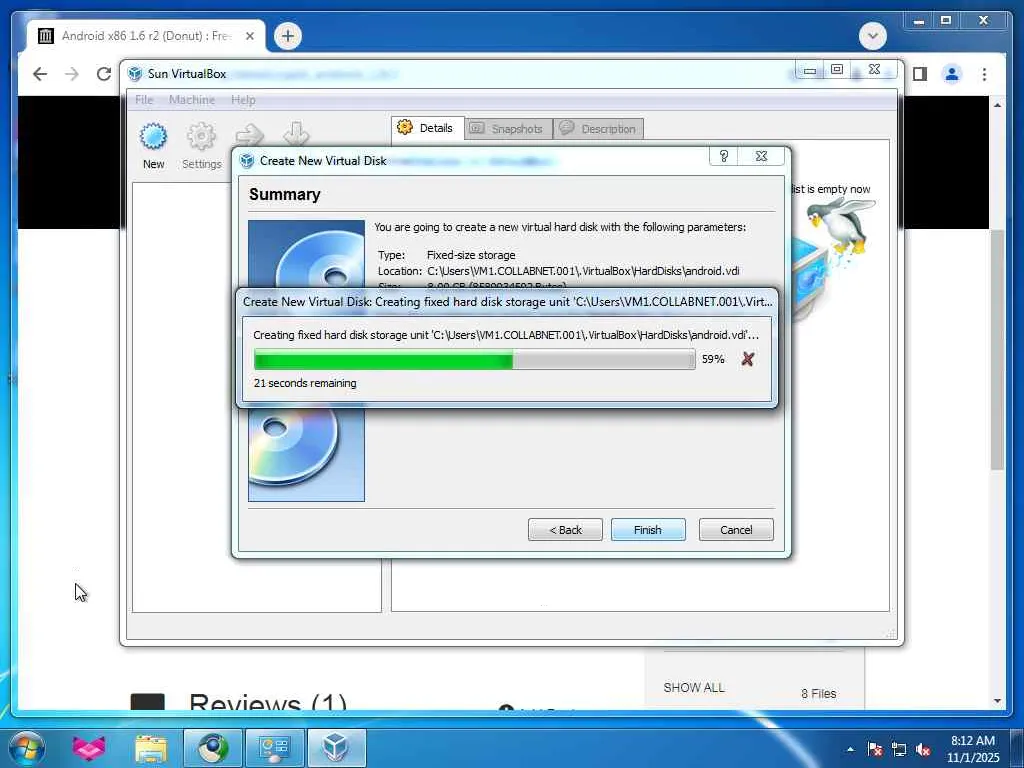The height and width of the screenshot is (768, 1024).
Task: Click the muted volume tray icon
Action: 923,749
